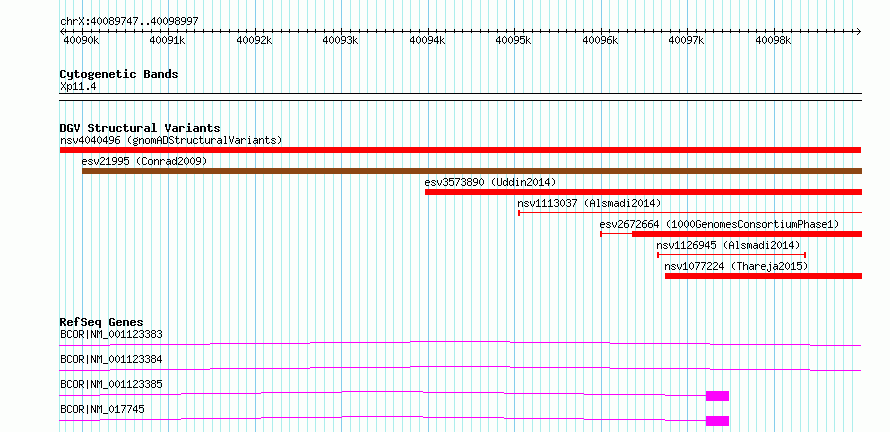
Task: Click the chrX:40089747..40098997 coordinate label
Action: pos(129,22)
